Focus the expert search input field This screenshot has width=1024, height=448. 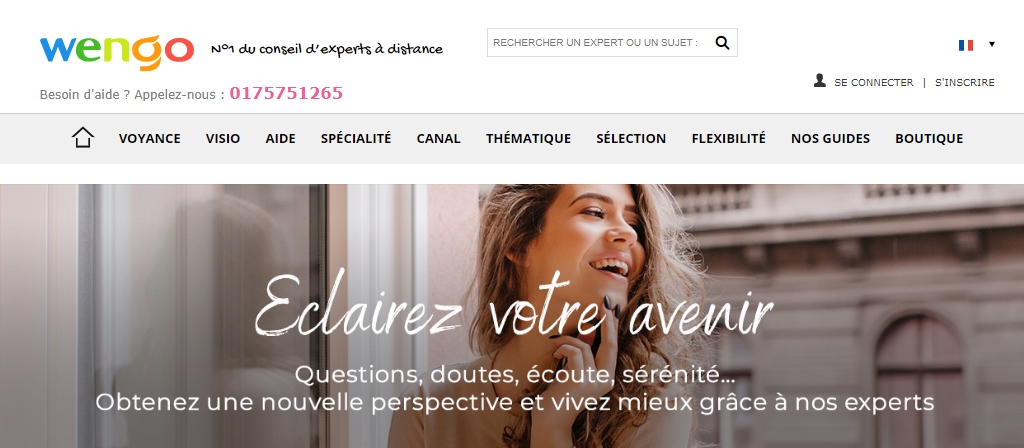pyautogui.click(x=598, y=42)
